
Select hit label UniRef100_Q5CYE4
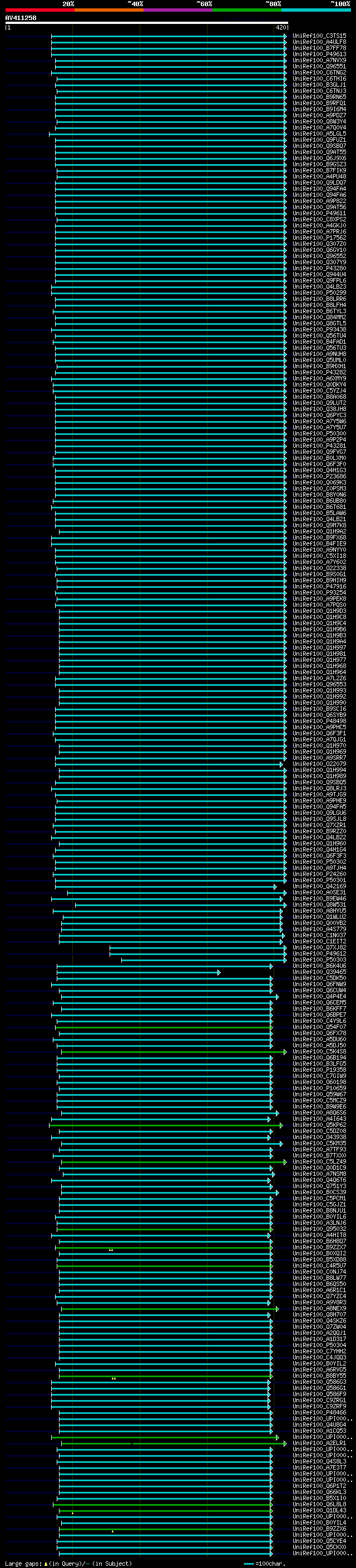[x=319, y=1541]
